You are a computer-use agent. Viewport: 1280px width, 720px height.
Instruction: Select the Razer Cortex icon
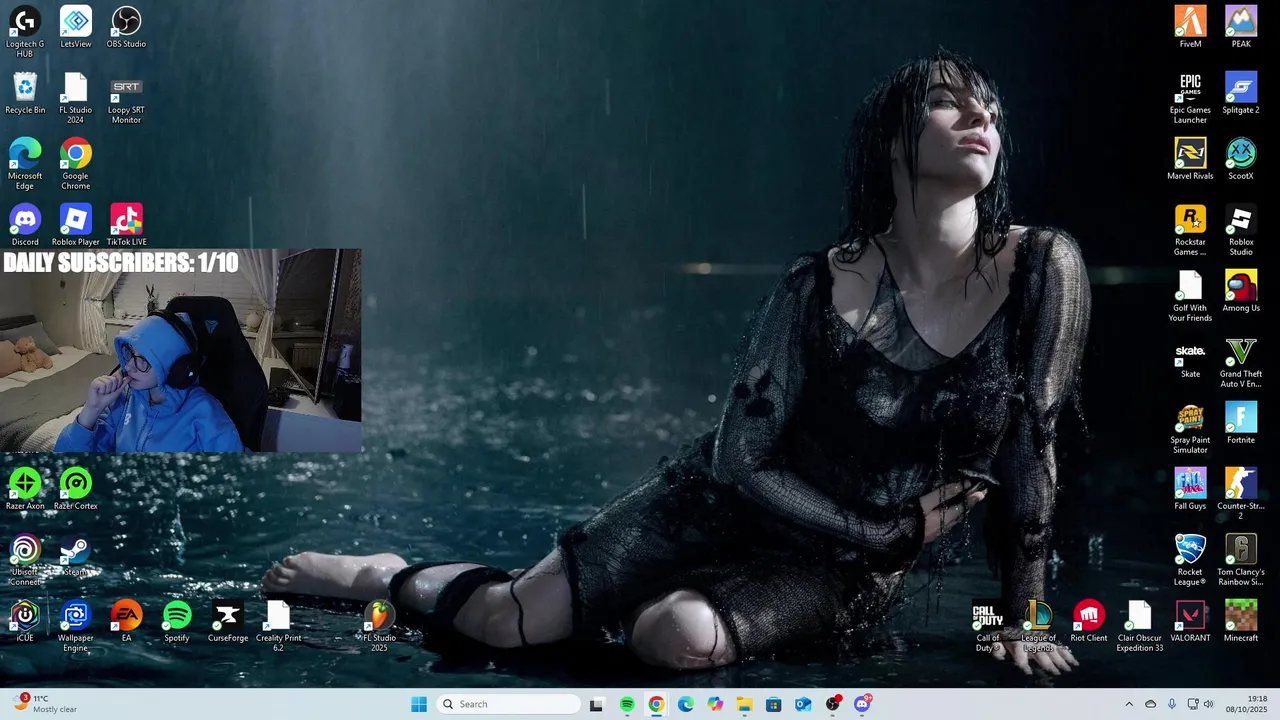[76, 489]
